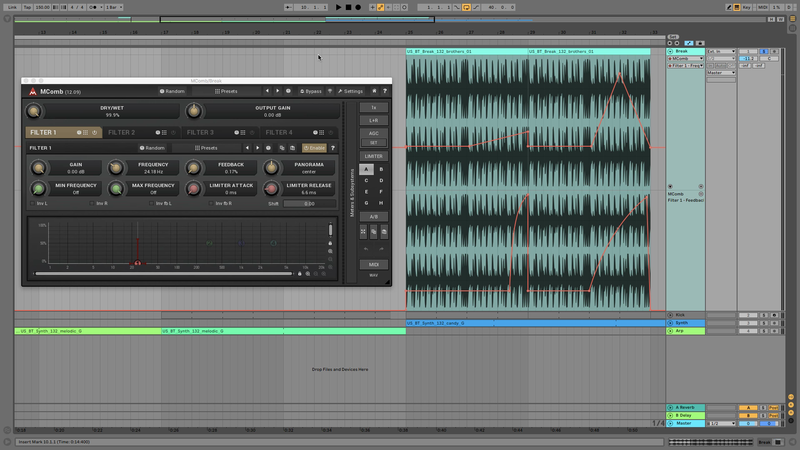
Task: Switch to the Filter 4 tab
Action: tap(298, 132)
